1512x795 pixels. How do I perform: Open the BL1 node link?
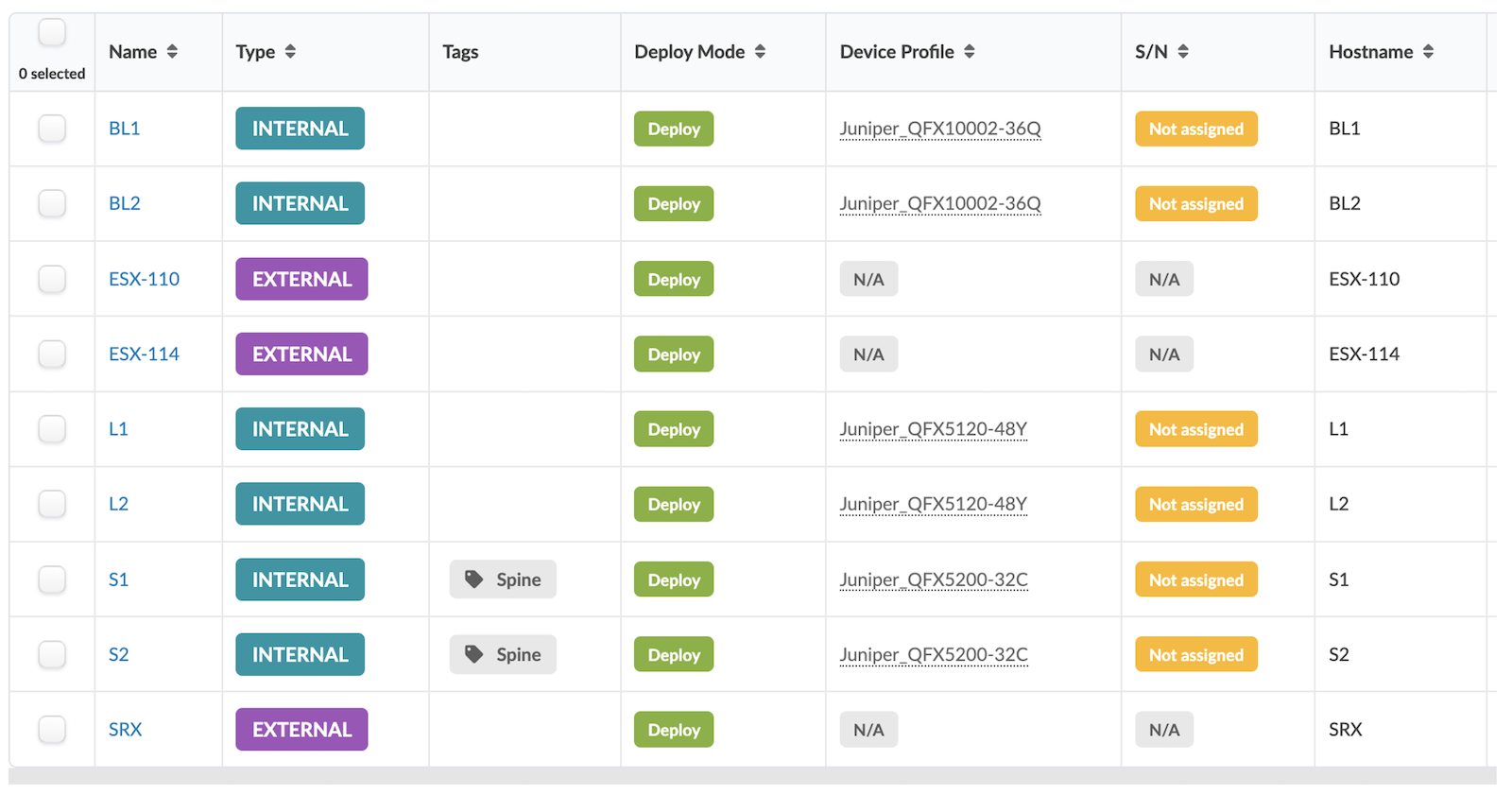click(125, 129)
